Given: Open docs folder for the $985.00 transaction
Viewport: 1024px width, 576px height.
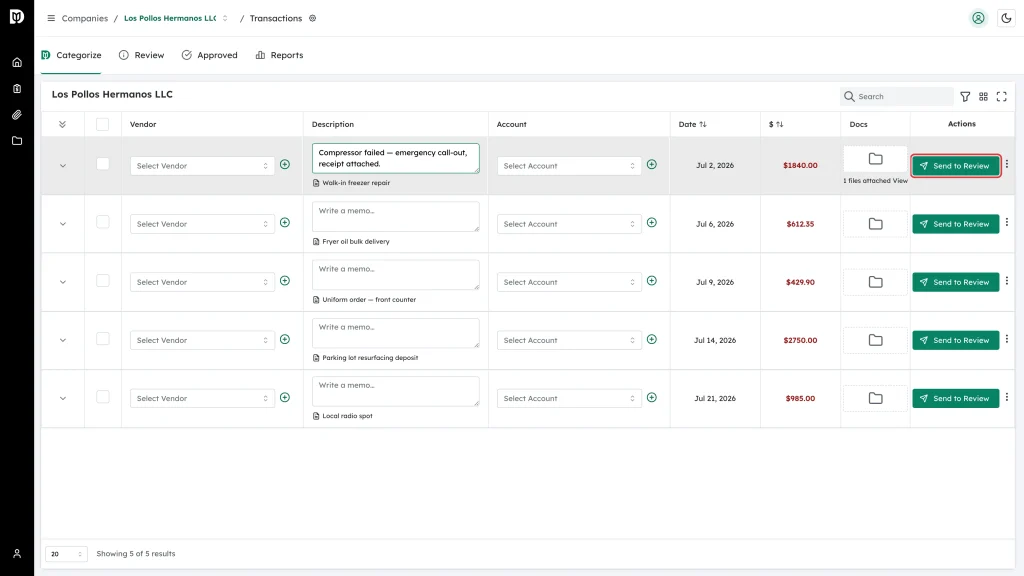Looking at the screenshot, I should click(875, 398).
